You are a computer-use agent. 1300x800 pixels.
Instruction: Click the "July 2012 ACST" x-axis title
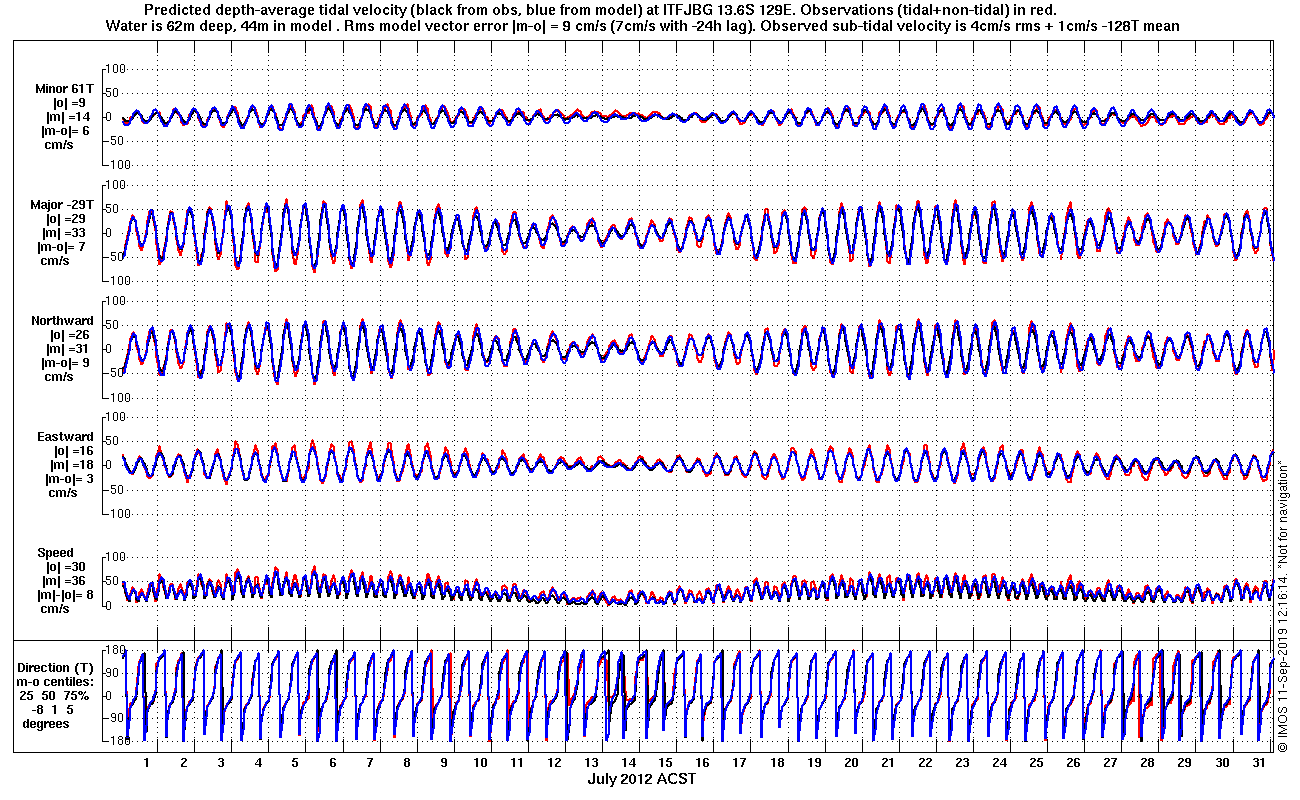(x=642, y=779)
